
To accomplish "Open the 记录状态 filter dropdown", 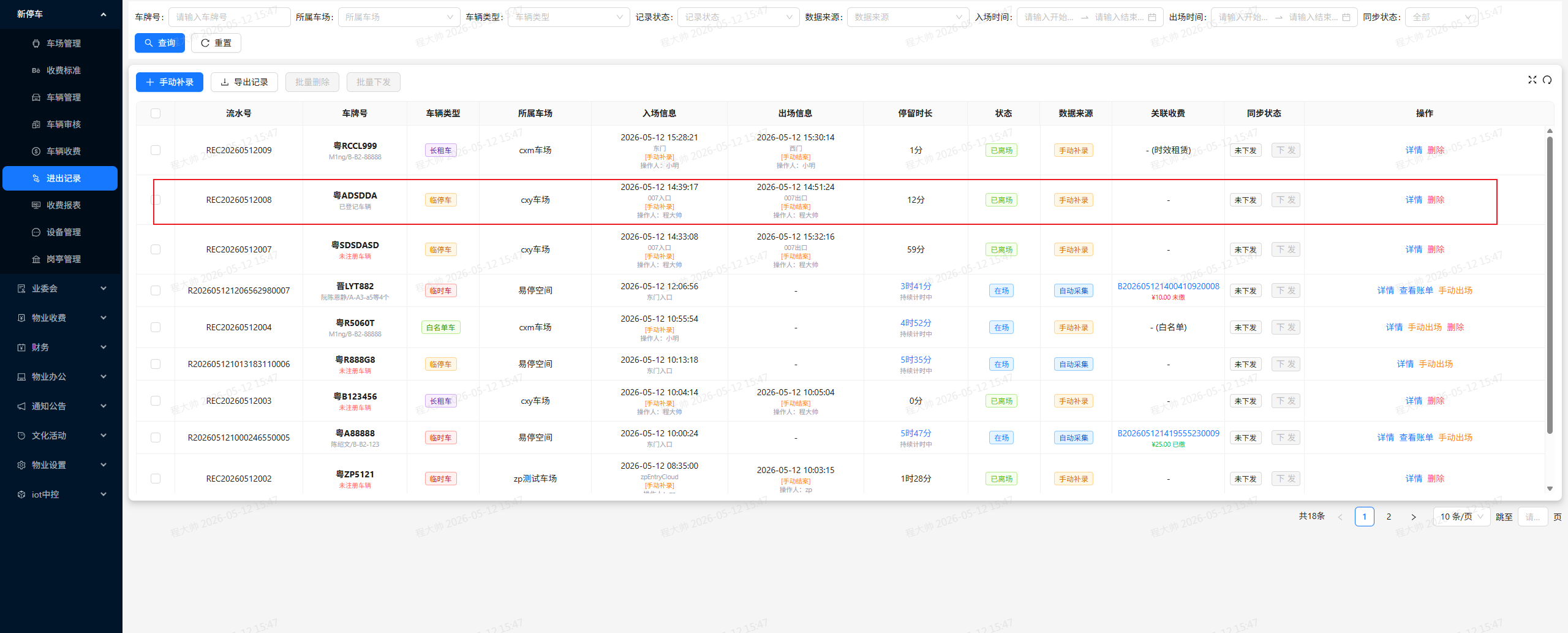I will tap(739, 17).
